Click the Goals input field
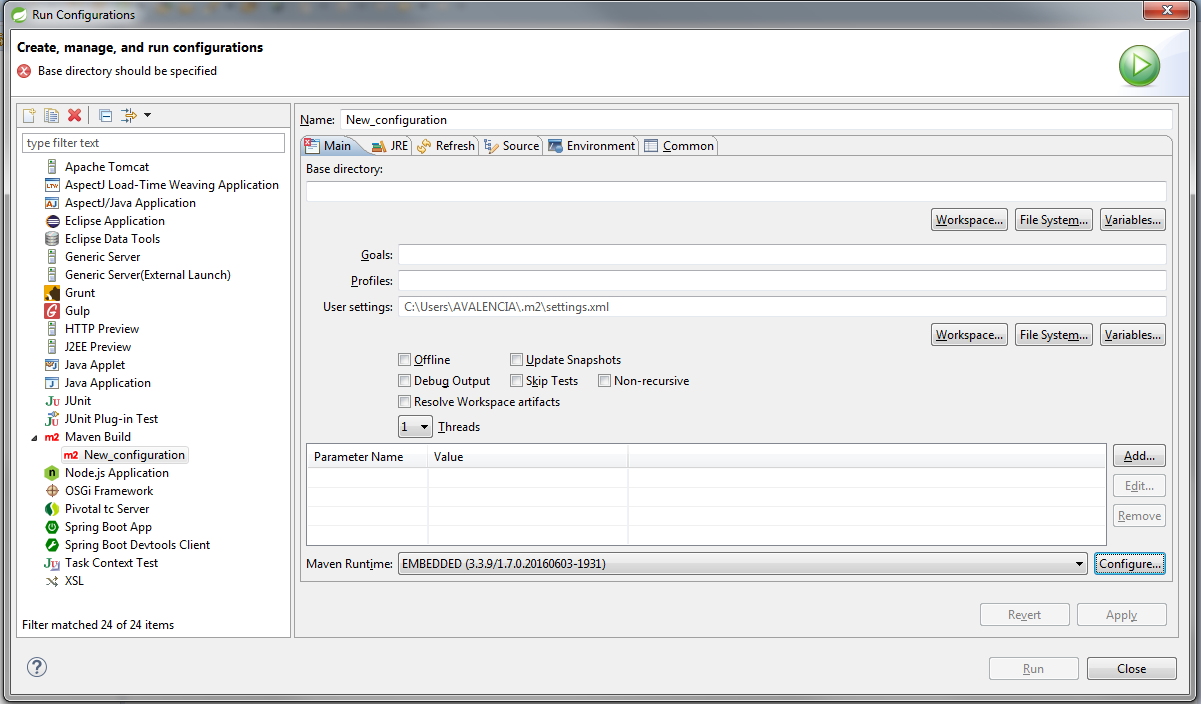The height and width of the screenshot is (704, 1201). coord(782,255)
